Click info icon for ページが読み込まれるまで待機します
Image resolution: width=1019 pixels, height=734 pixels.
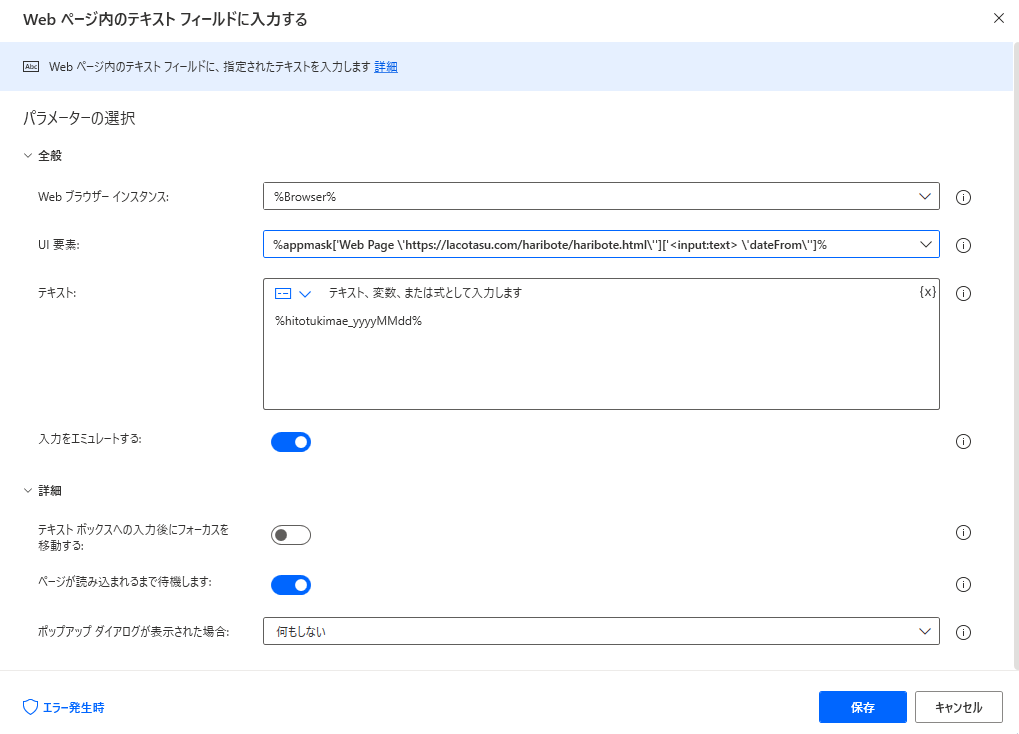click(964, 585)
